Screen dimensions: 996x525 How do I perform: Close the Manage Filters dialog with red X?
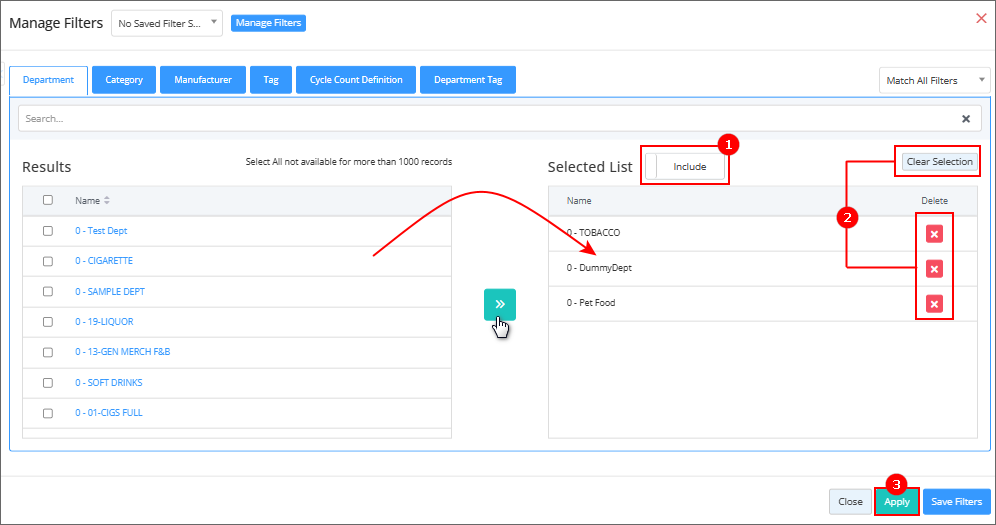coord(980,18)
